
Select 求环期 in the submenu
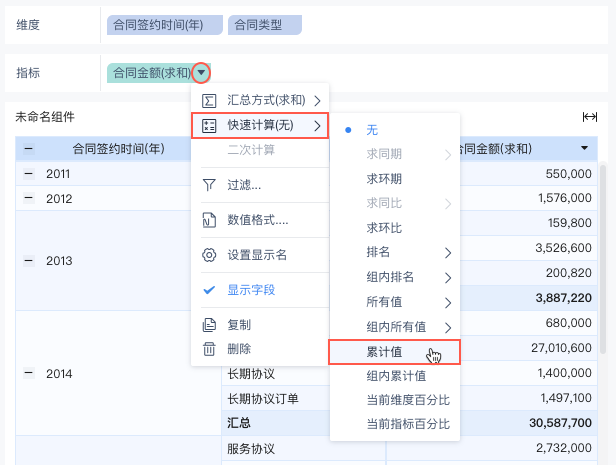(x=384, y=179)
